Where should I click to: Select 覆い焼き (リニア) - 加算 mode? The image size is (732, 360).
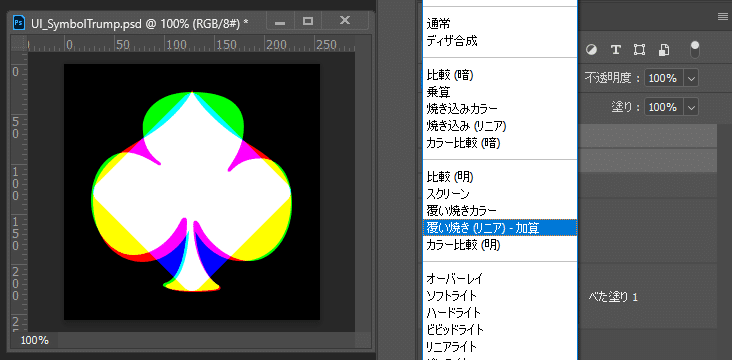500,227
